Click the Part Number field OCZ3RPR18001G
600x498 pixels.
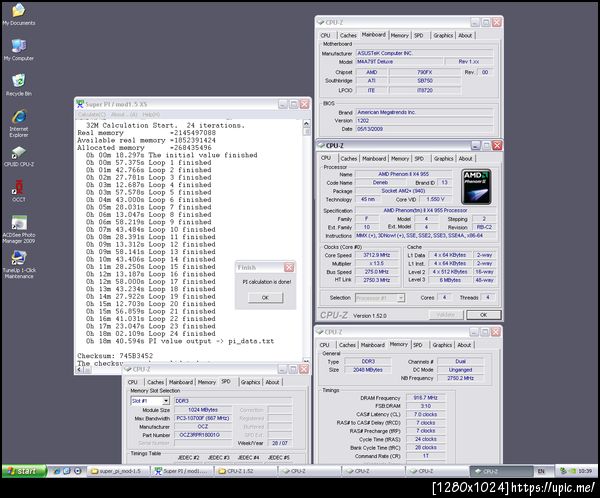203,435
